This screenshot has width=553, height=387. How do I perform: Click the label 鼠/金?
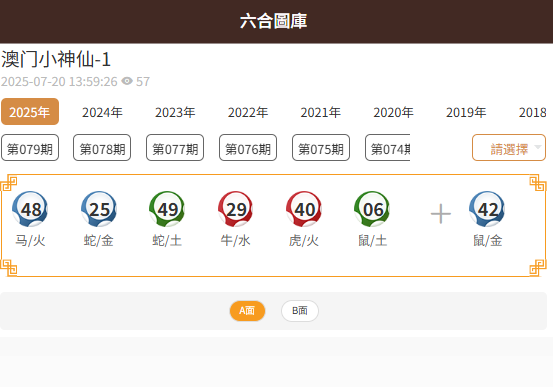(x=487, y=241)
